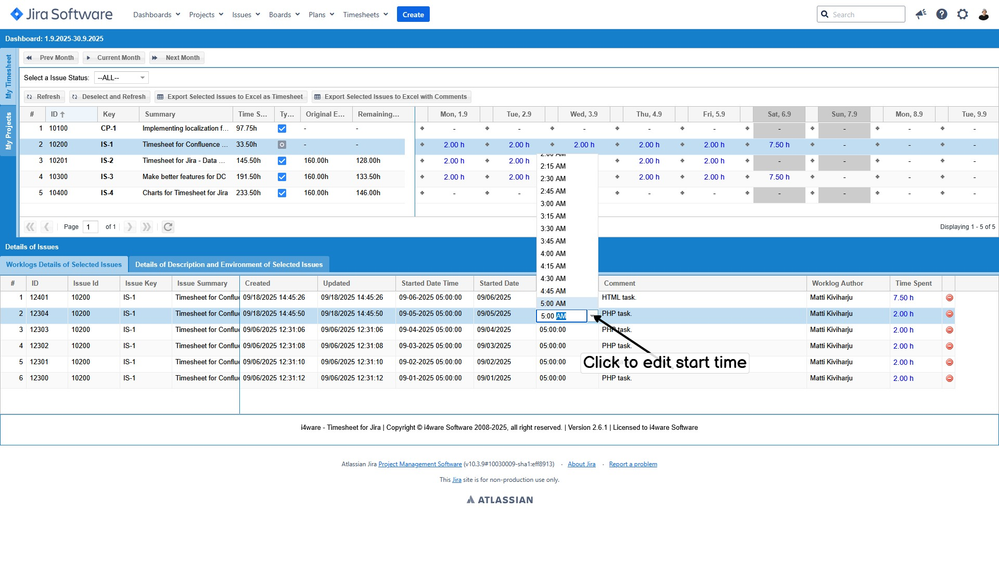
Task: Click the Jira help question mark icon
Action: point(941,14)
